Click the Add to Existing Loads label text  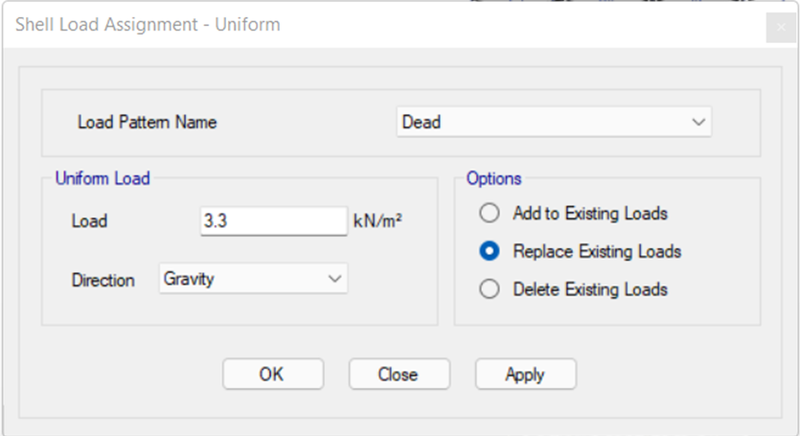[x=590, y=213]
